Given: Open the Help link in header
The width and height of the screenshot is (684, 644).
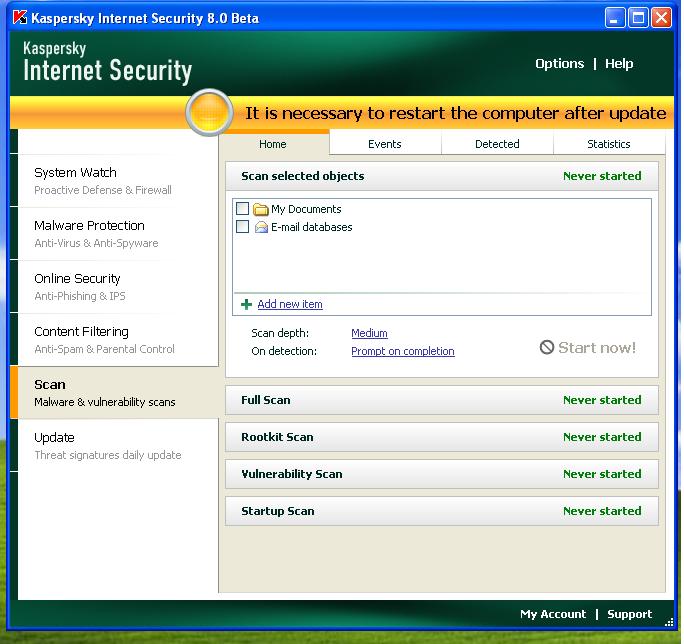Looking at the screenshot, I should click(x=619, y=64).
